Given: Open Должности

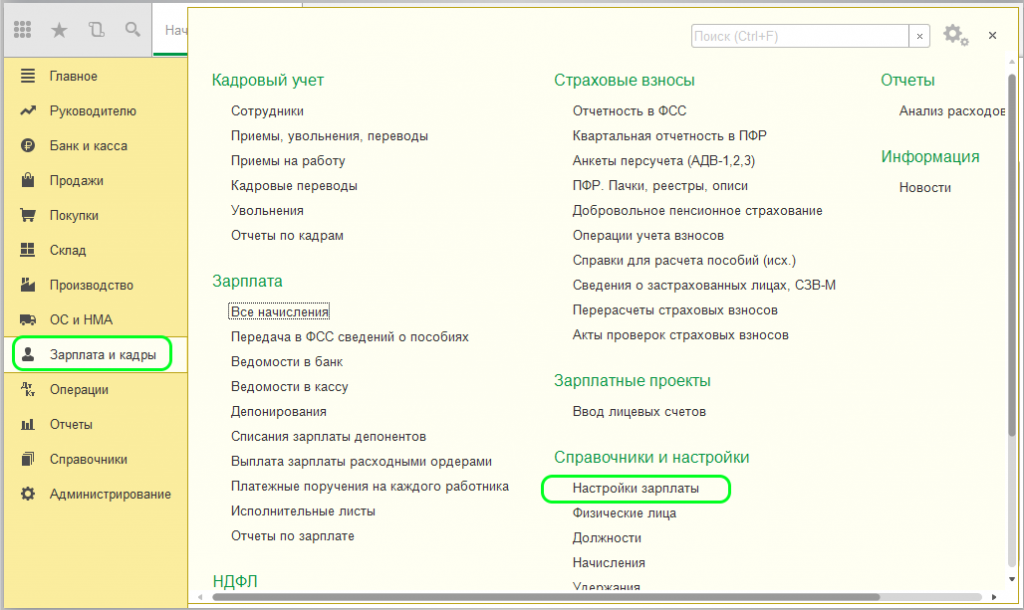Looking at the screenshot, I should (x=607, y=538).
